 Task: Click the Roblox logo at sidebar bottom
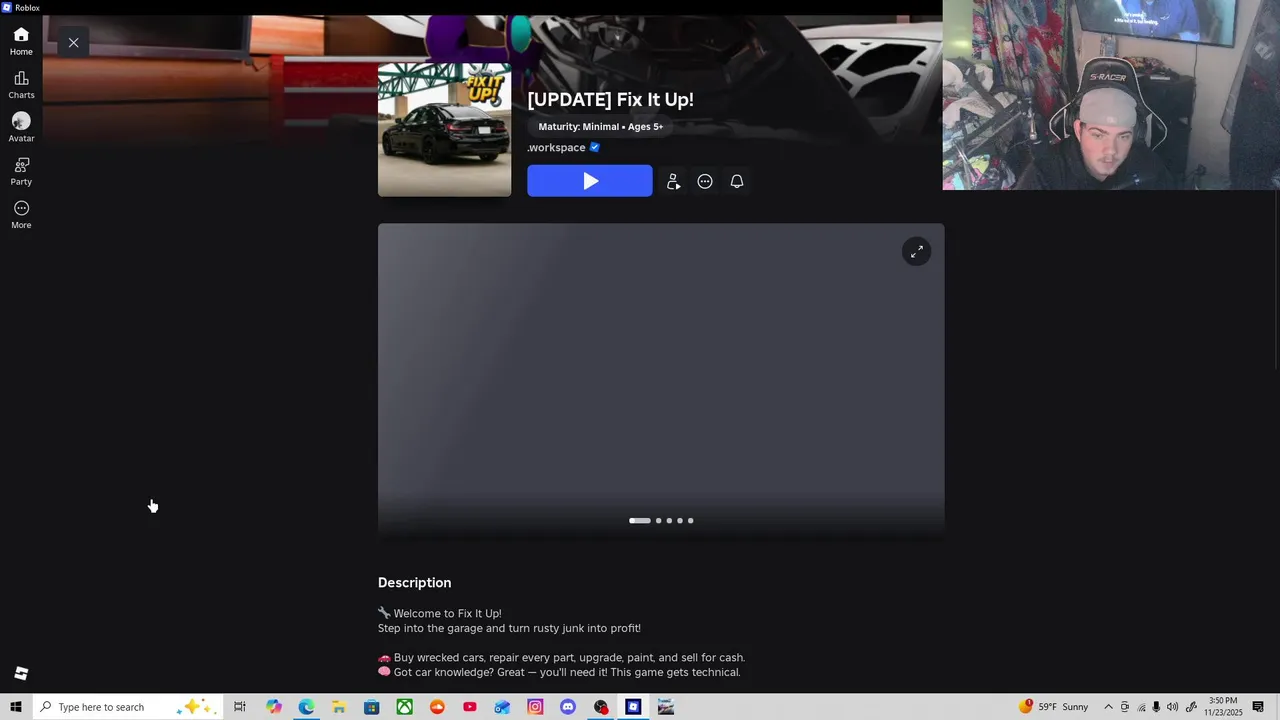[21, 673]
